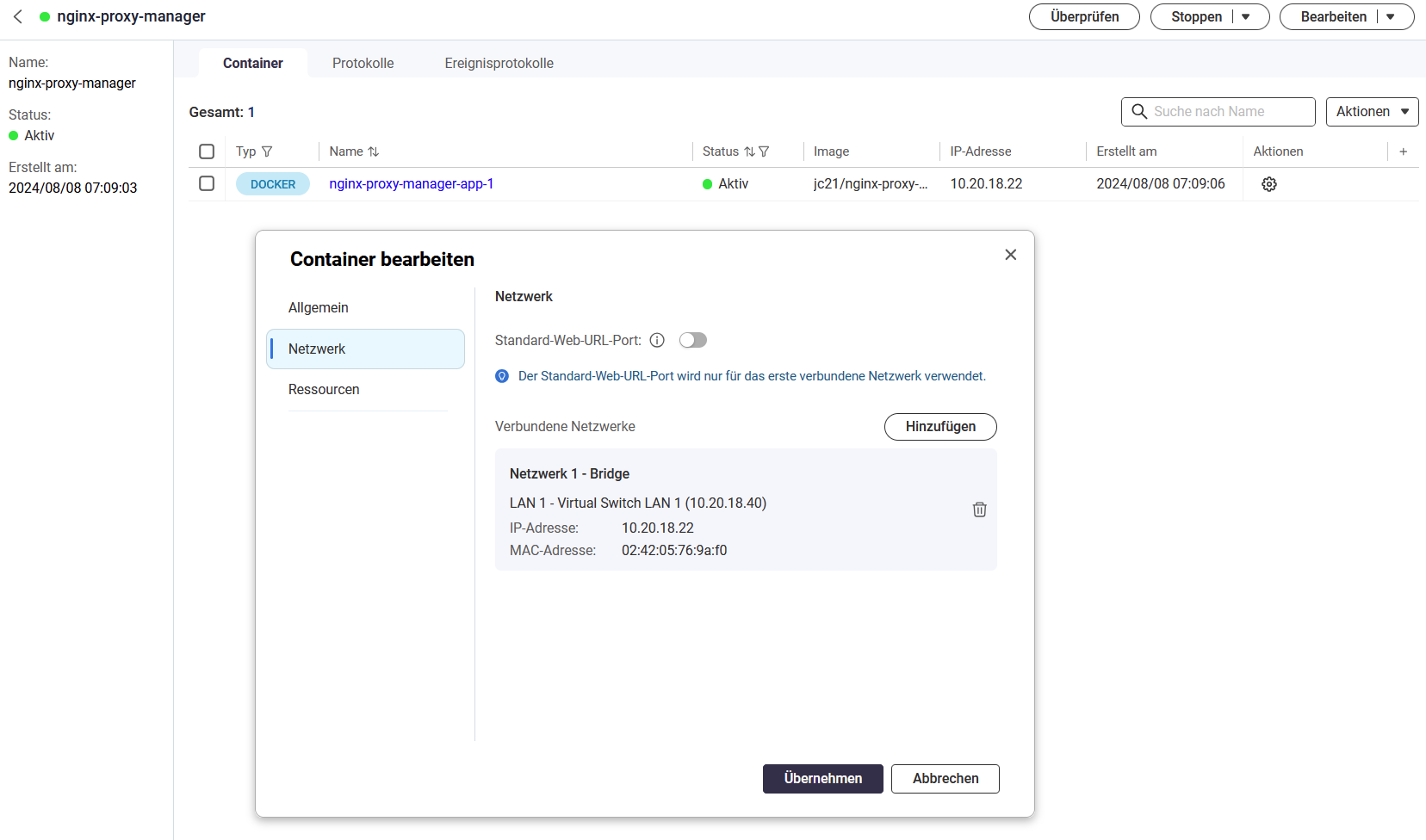Click the search magnifier icon

coord(1139,112)
